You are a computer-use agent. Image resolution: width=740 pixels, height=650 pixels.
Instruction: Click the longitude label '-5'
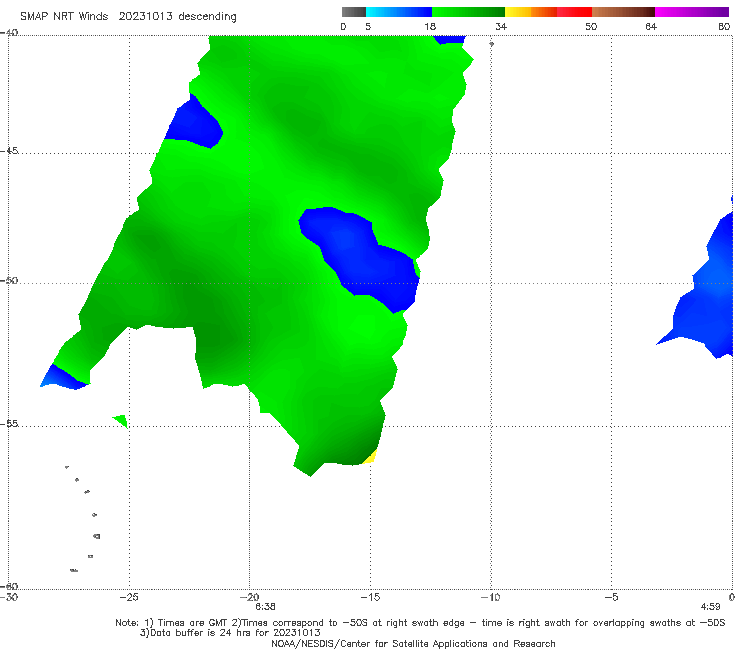pos(611,597)
